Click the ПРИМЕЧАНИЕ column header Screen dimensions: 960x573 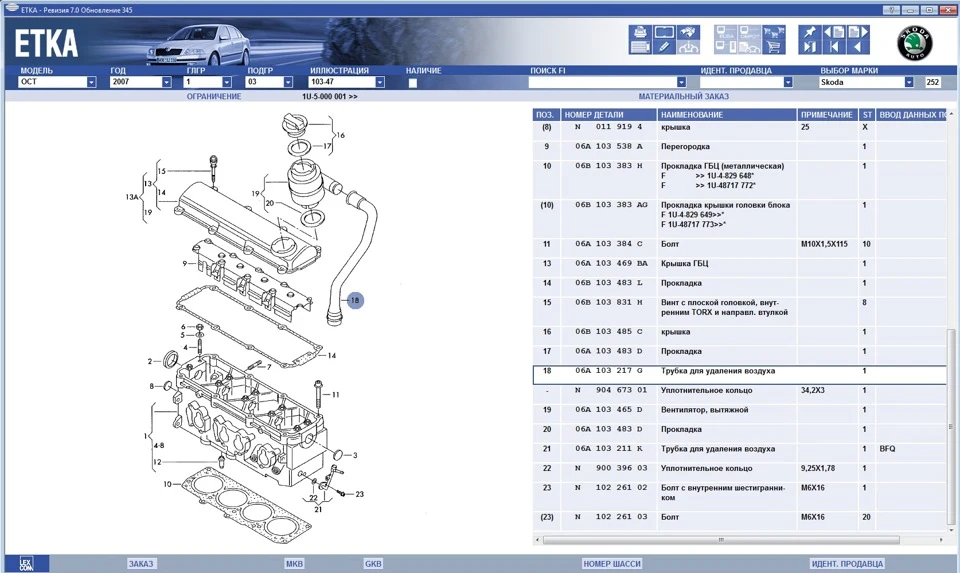pyautogui.click(x=827, y=114)
